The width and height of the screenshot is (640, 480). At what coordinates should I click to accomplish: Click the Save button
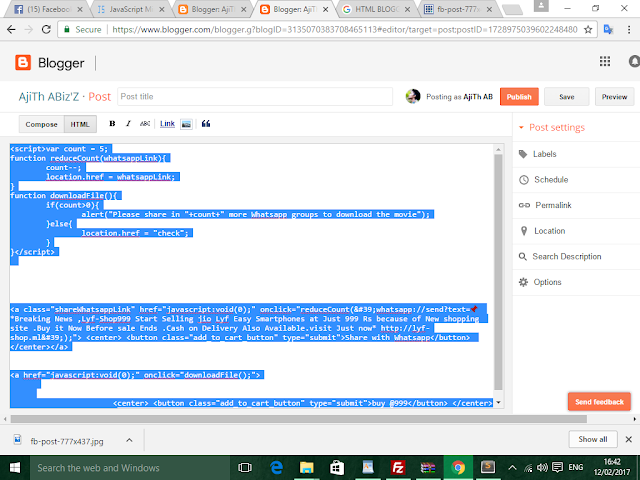(x=567, y=97)
